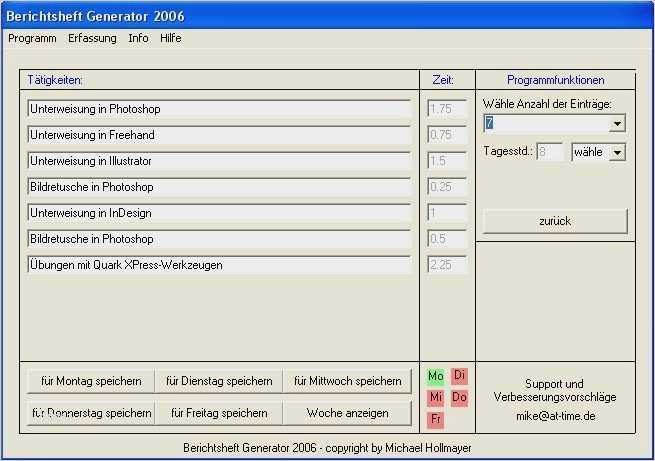Image resolution: width=655 pixels, height=461 pixels.
Task: Click 'für Mittwoch speichern' button
Action: (347, 381)
